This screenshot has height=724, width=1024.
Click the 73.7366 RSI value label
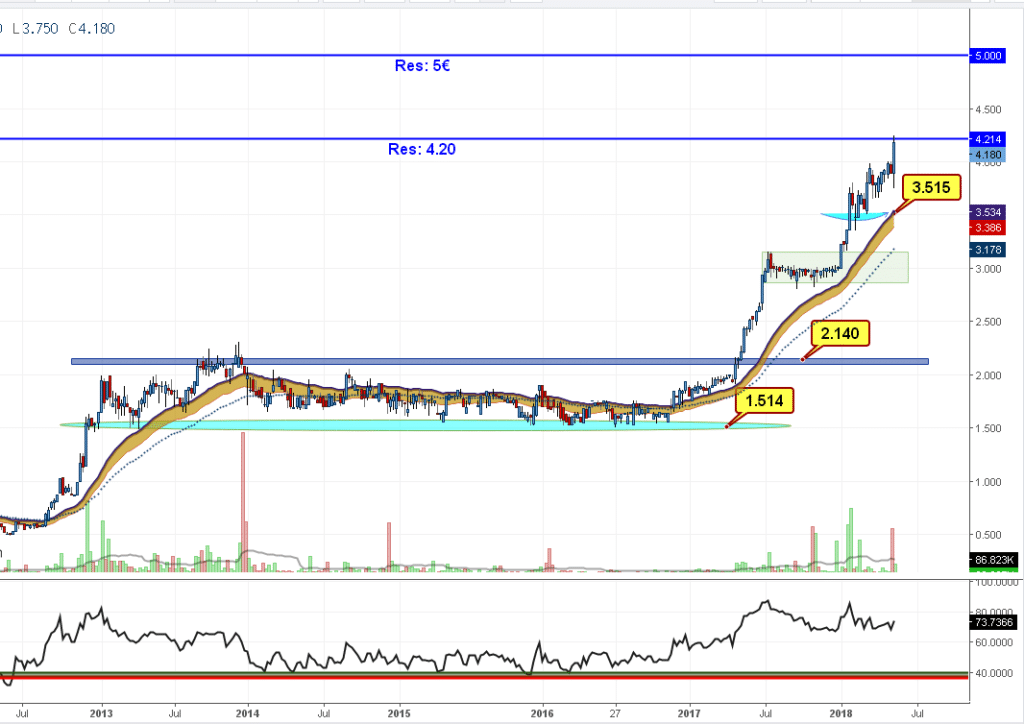coord(993,622)
